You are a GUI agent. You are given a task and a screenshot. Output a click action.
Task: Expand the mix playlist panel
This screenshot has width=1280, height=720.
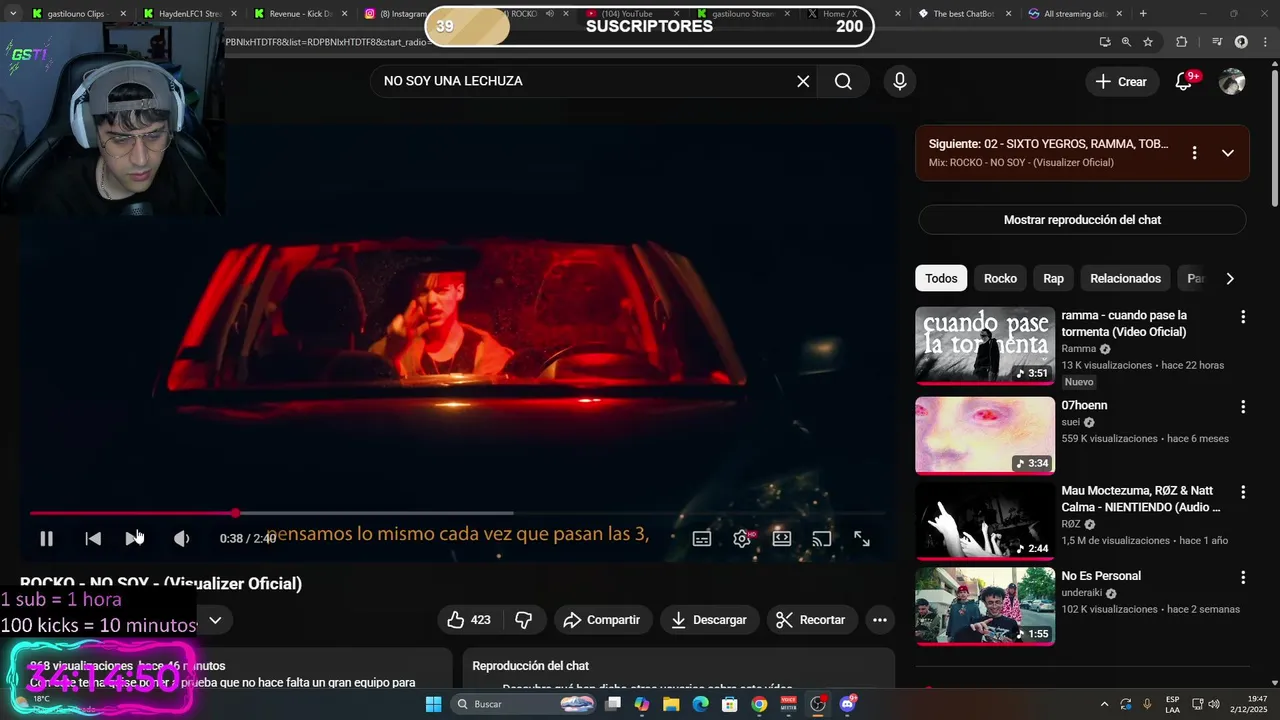[1227, 153]
